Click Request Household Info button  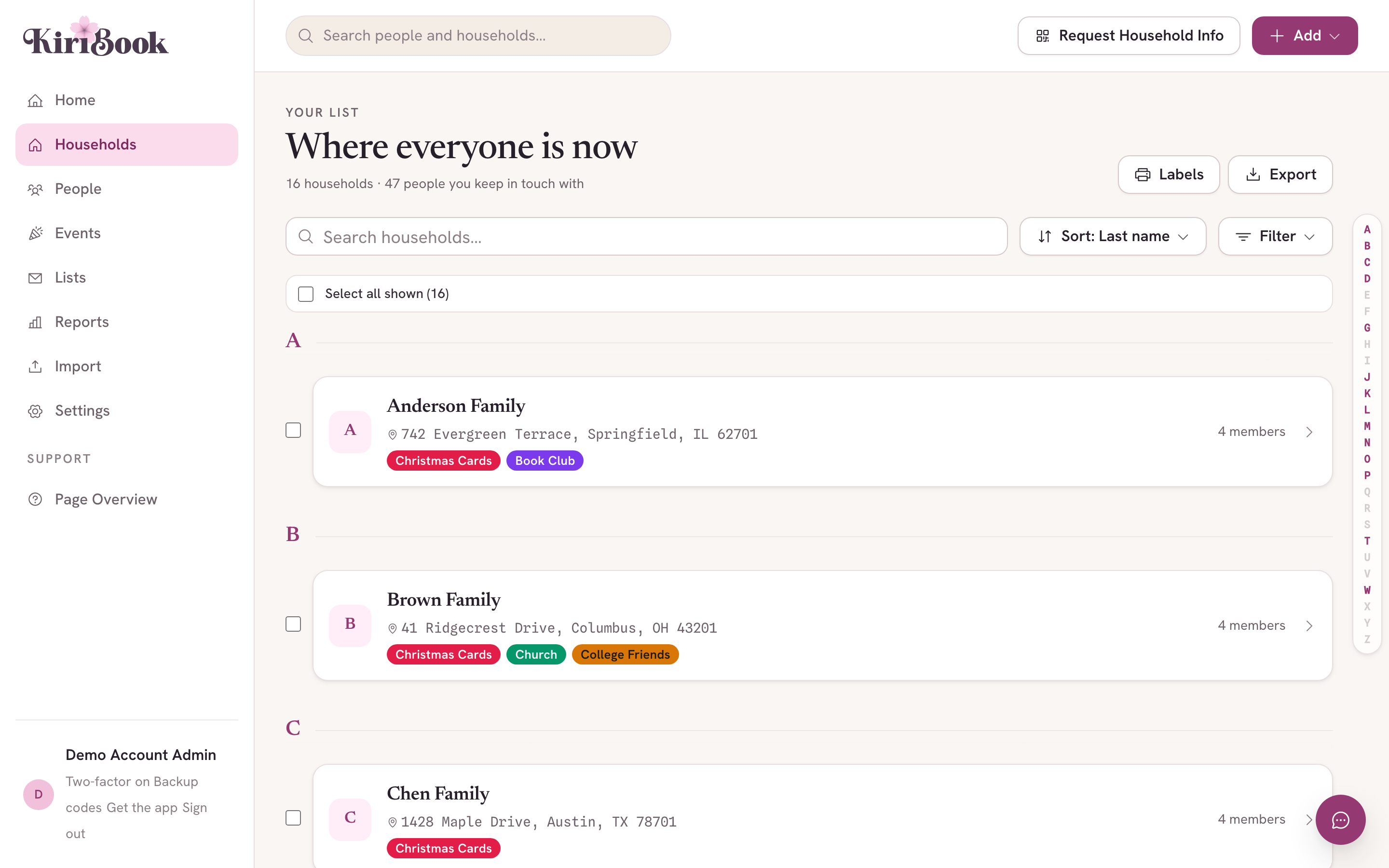point(1129,36)
